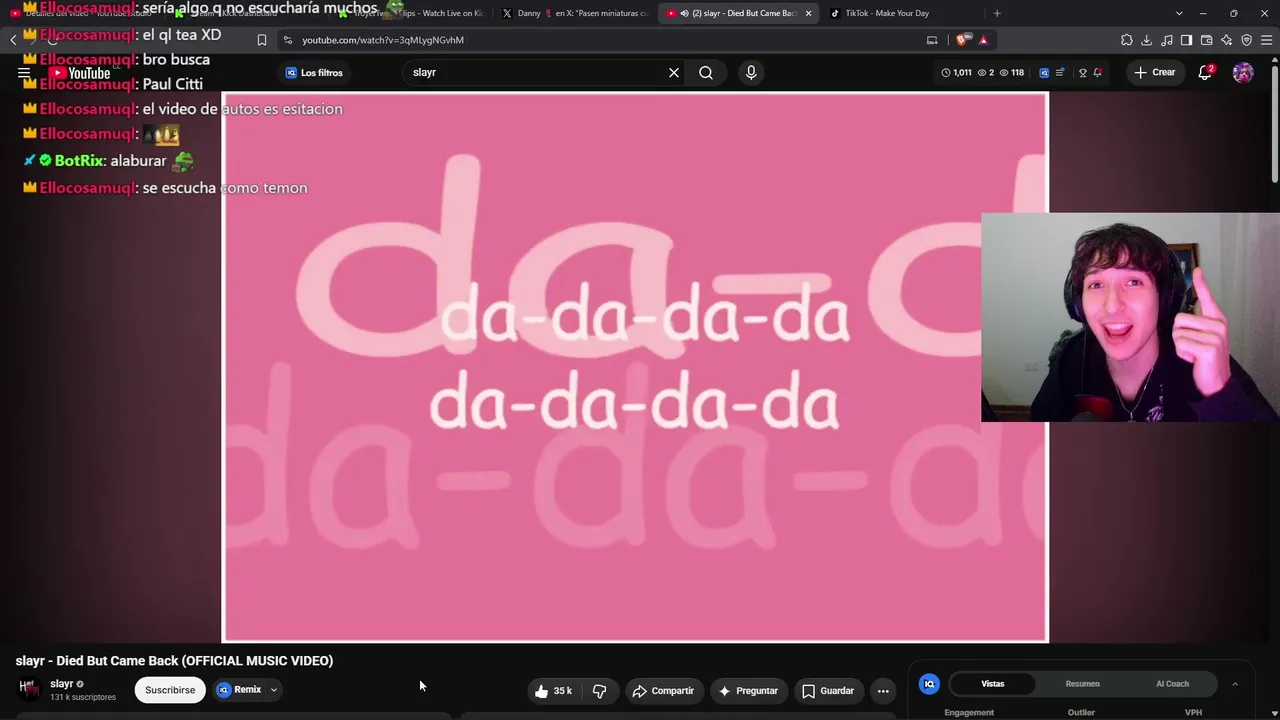
Task: Click the trophy icon in extension stats bar
Action: pyautogui.click(x=1082, y=72)
